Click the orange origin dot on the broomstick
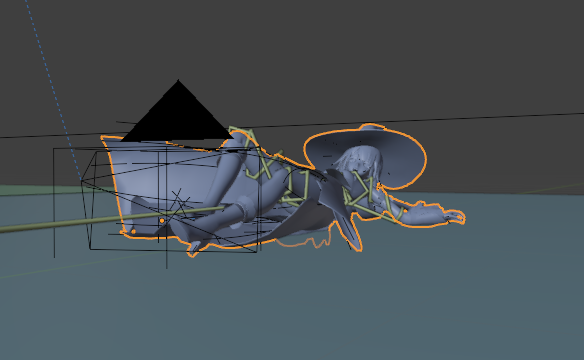This screenshot has height=360, width=584. pos(162,221)
